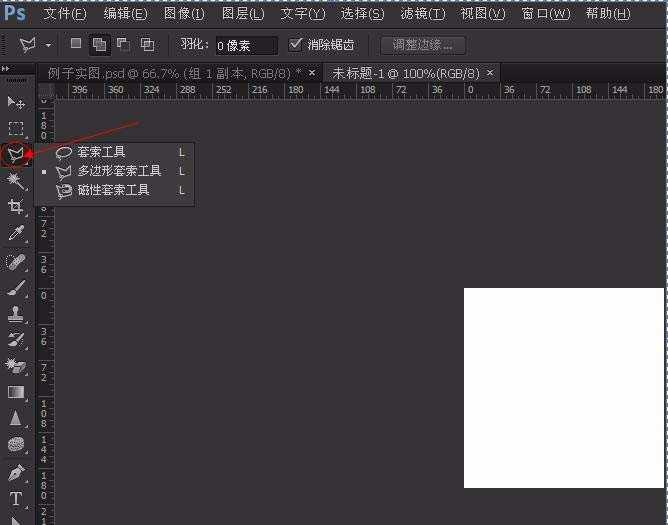Choose New Selection mode button
This screenshot has height=525, width=668.
(77, 45)
